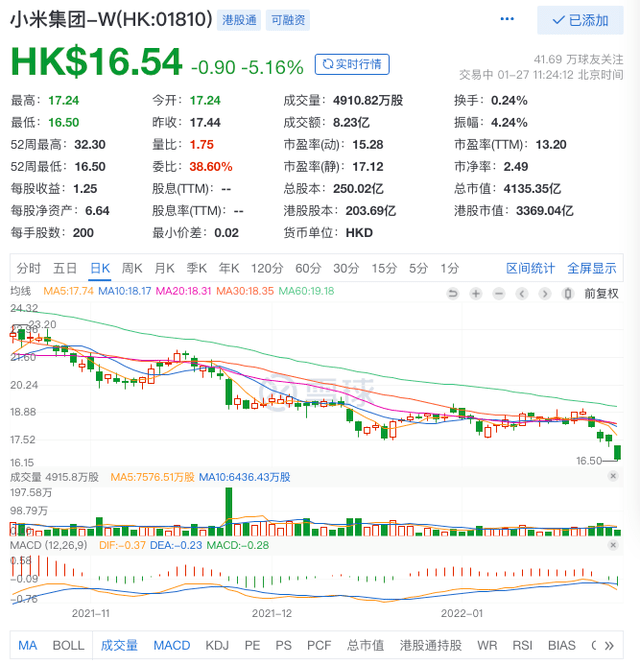Image resolution: width=640 pixels, height=665 pixels.
Task: Move chart left with previous arrow icon
Action: point(522,293)
